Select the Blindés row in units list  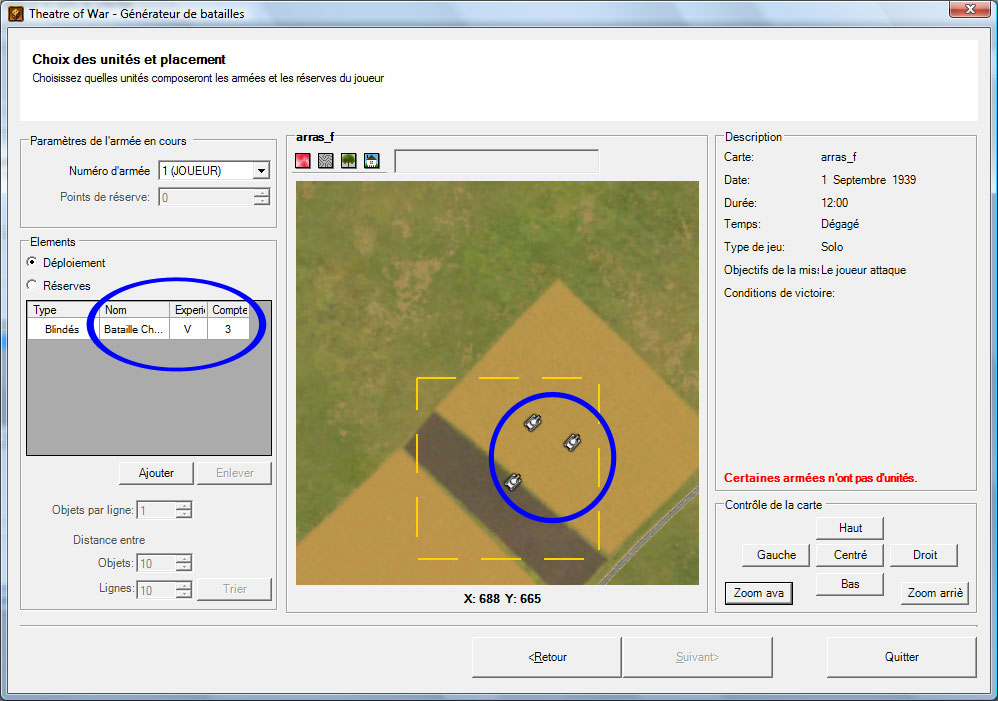tap(62, 328)
